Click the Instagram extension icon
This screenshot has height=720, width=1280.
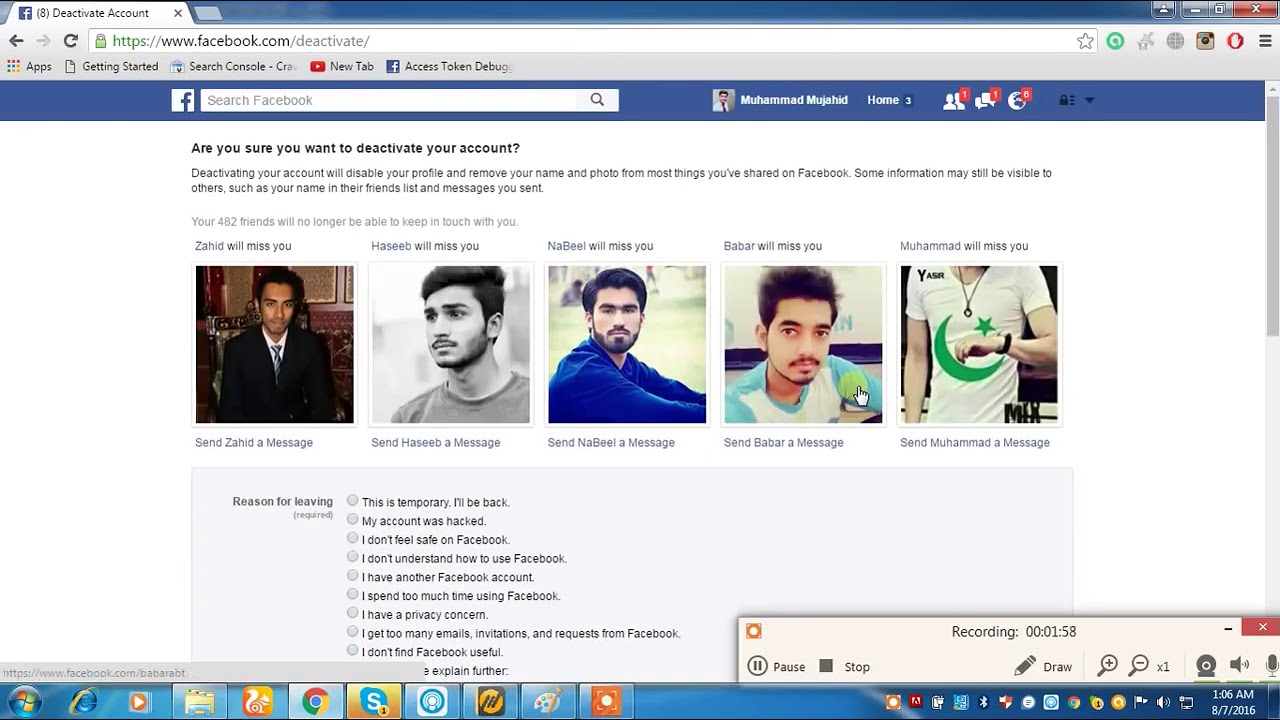tap(1206, 41)
